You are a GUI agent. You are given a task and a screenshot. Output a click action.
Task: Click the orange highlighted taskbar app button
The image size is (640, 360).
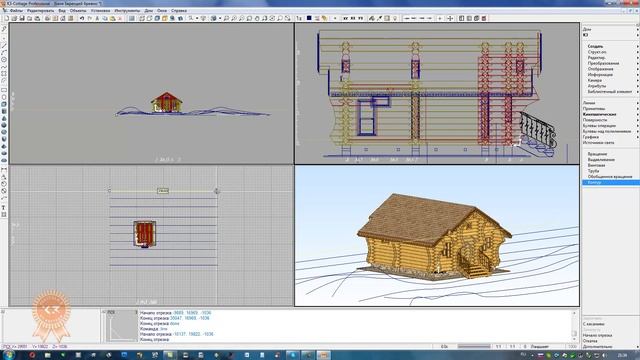coord(323,355)
